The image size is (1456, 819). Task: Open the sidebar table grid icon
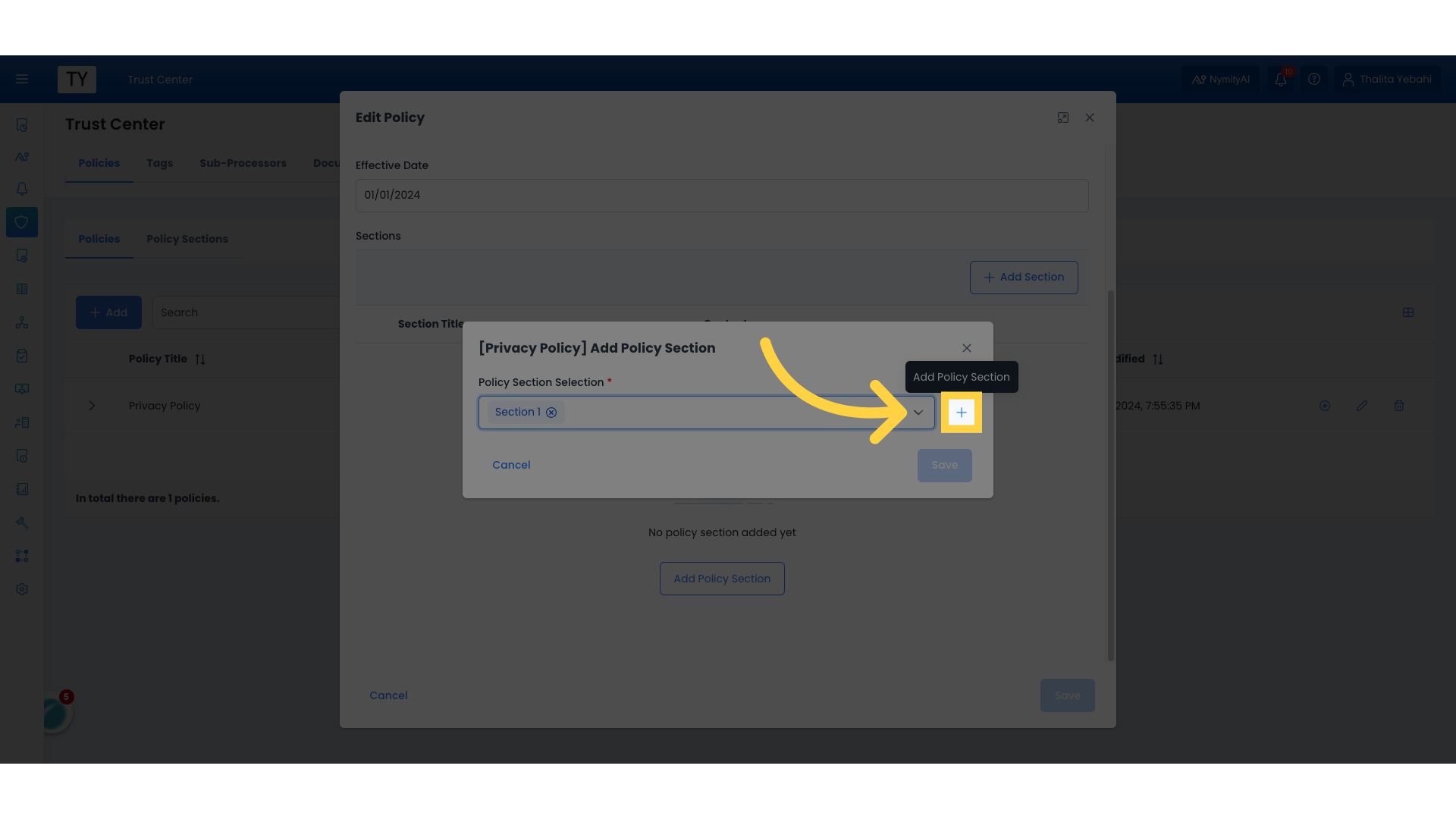[22, 289]
